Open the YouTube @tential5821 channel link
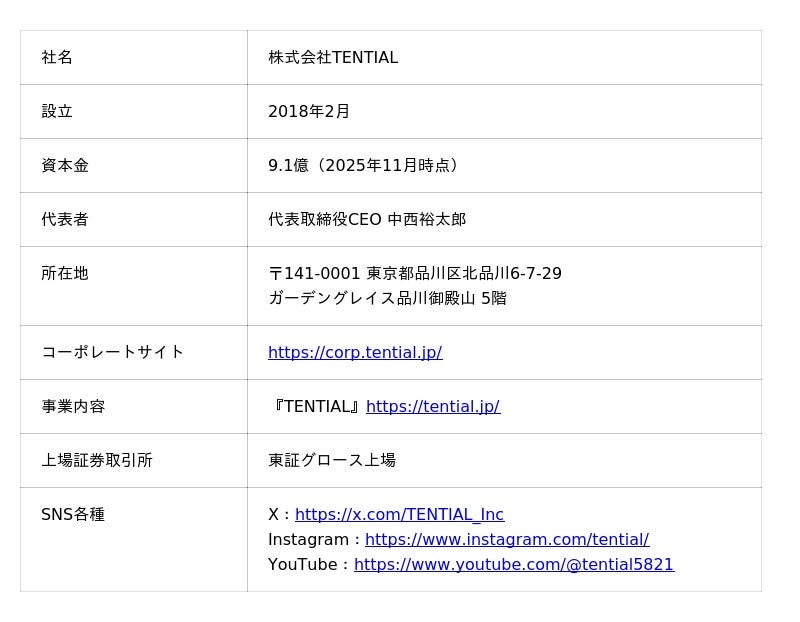Viewport: 800px width, 622px height. (x=514, y=564)
